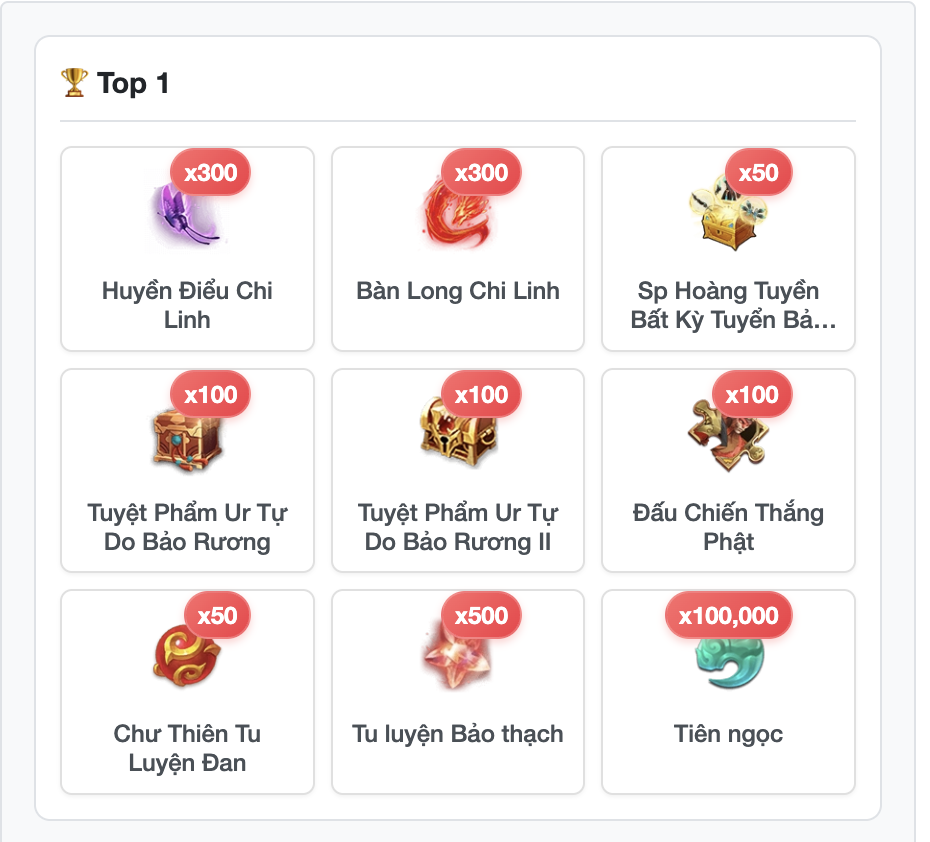Click the Top 1 heading text
This screenshot has width=930, height=842.
click(x=133, y=83)
